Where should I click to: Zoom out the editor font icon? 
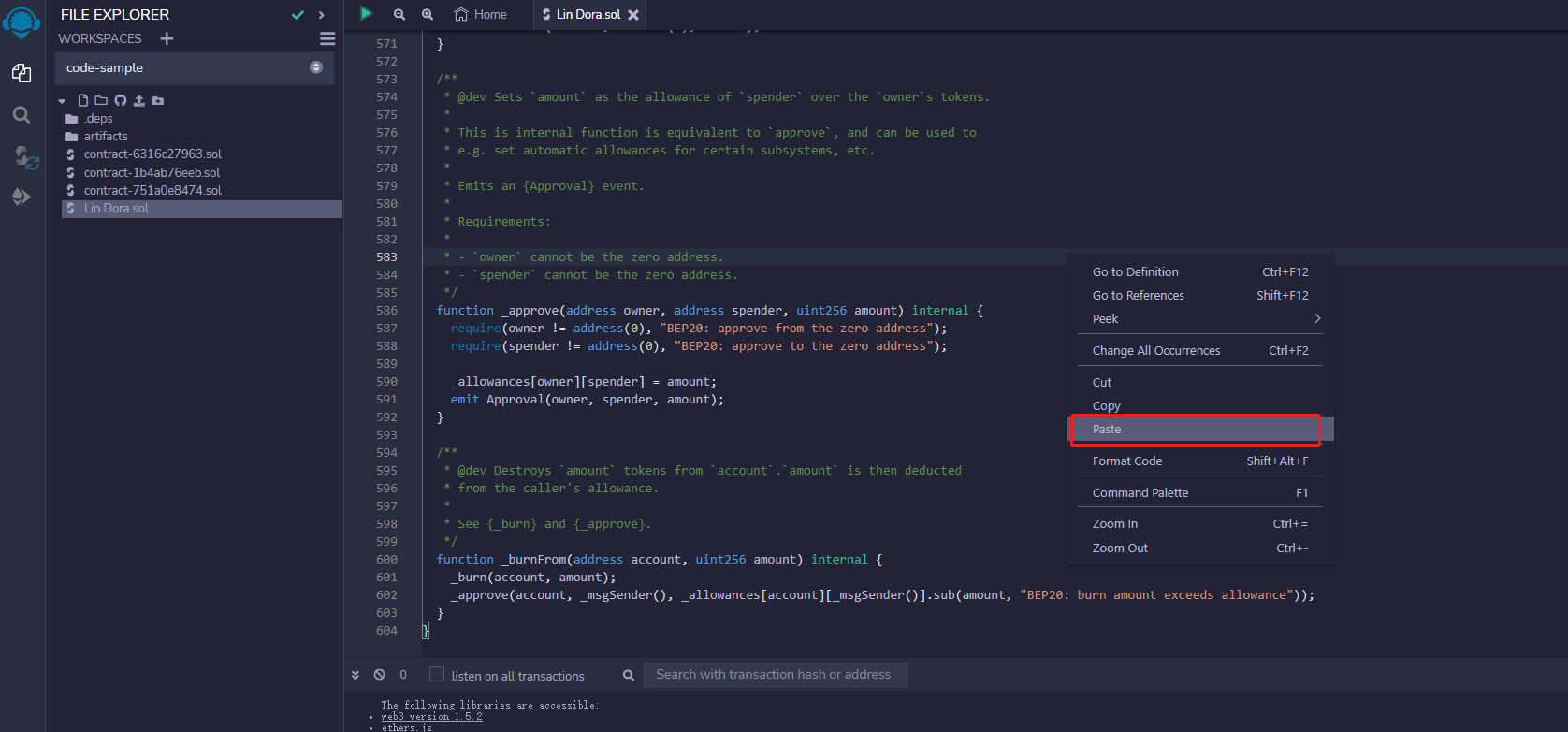point(399,14)
